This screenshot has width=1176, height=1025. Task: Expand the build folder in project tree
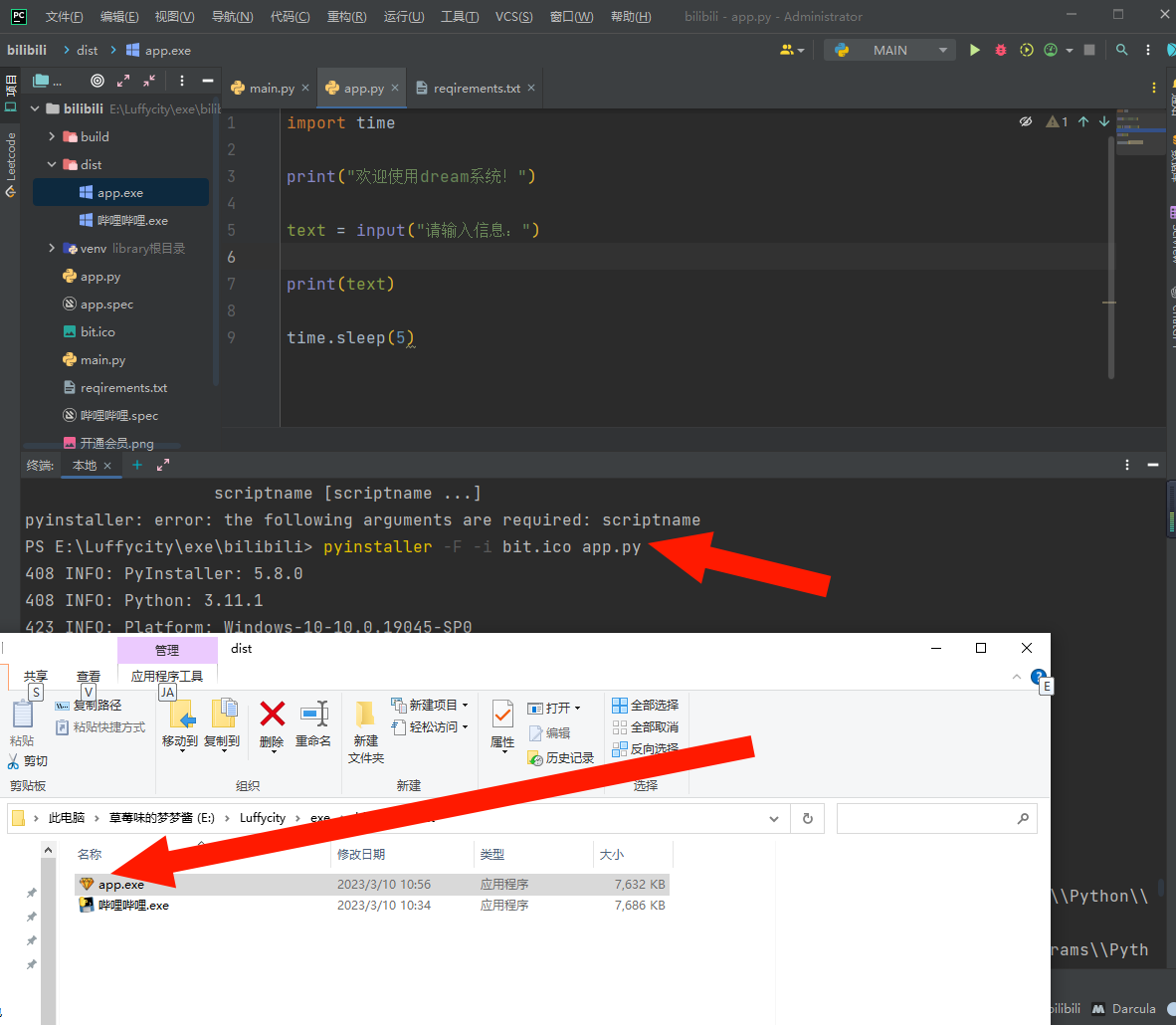[52, 137]
